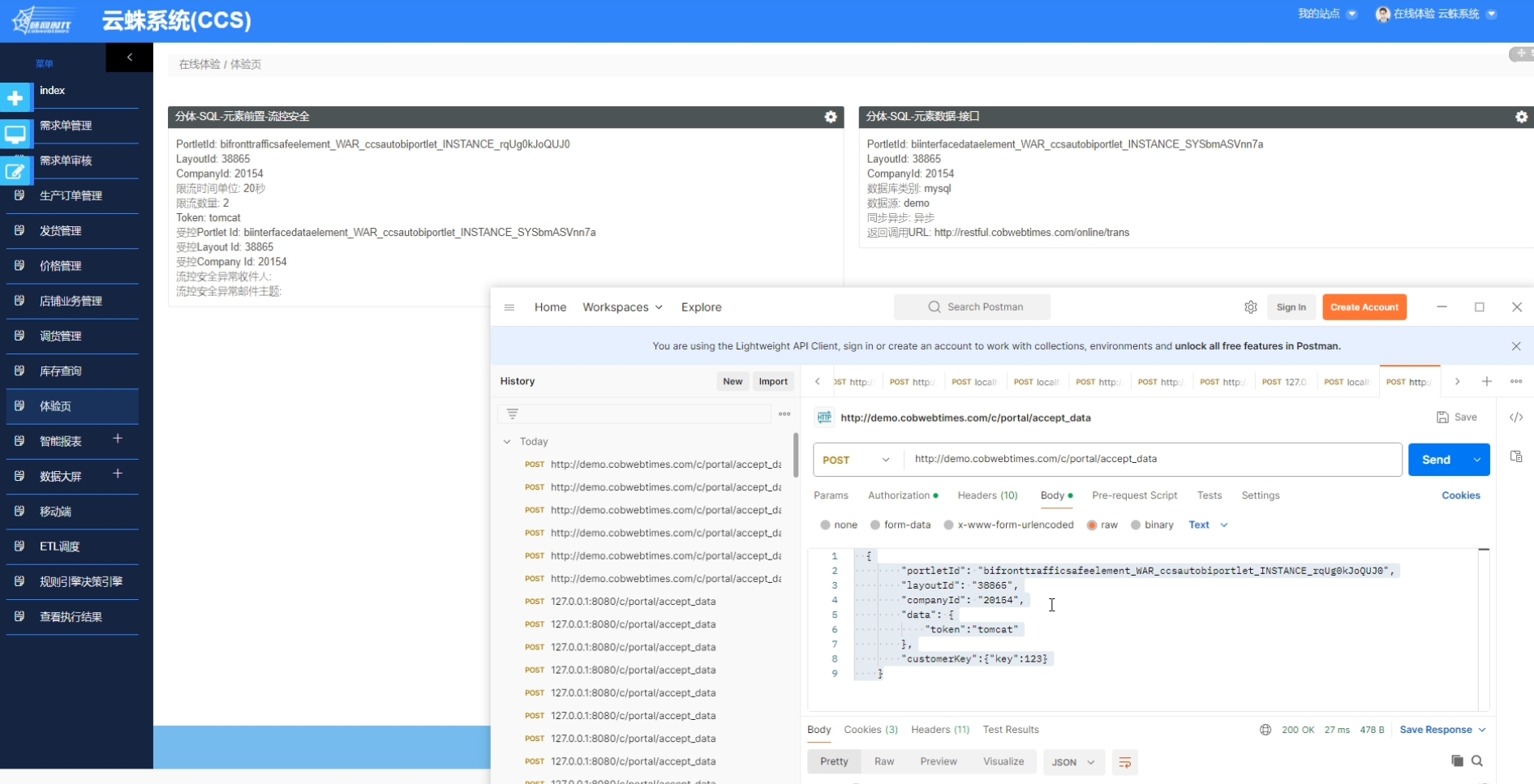Click the history list scrollbar
The height and width of the screenshot is (784, 1534).
[796, 455]
